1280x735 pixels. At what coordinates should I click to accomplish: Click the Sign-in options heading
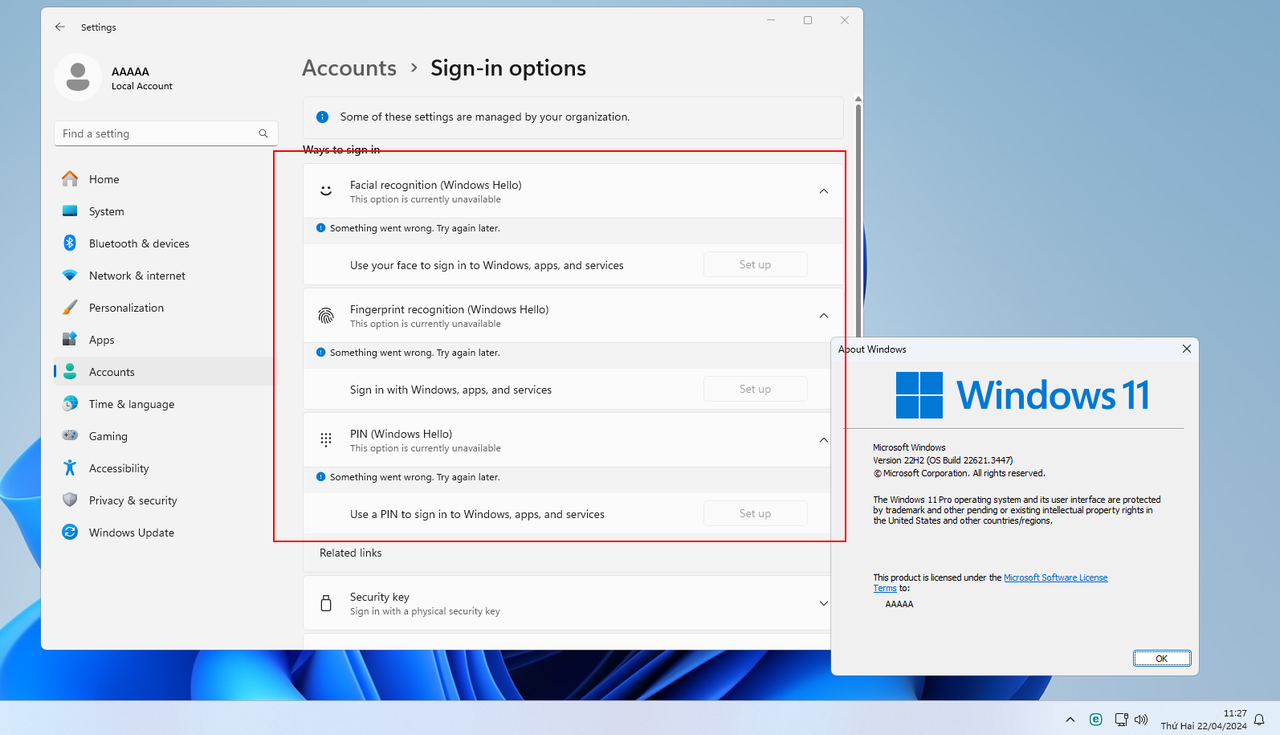pyautogui.click(x=508, y=68)
